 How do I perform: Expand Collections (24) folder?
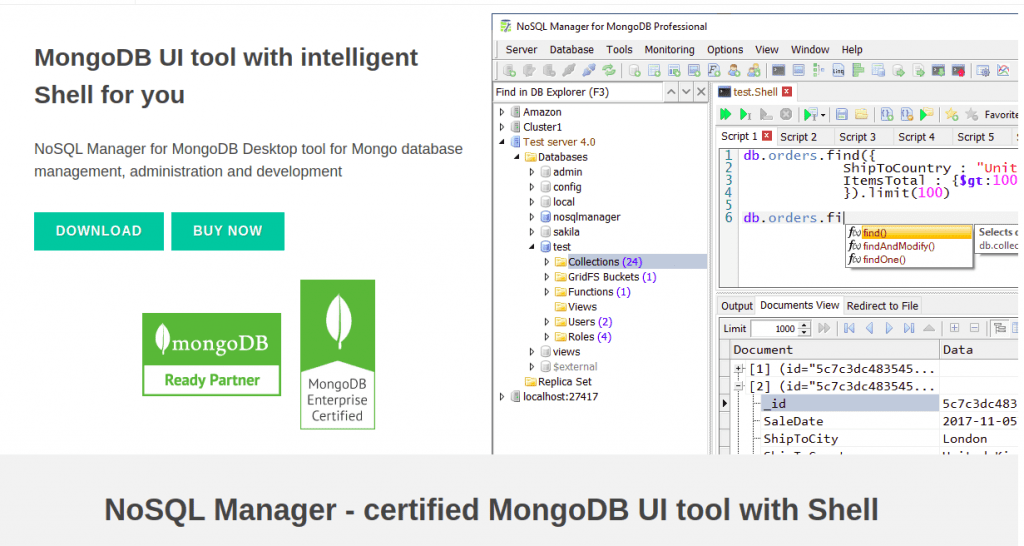point(547,262)
